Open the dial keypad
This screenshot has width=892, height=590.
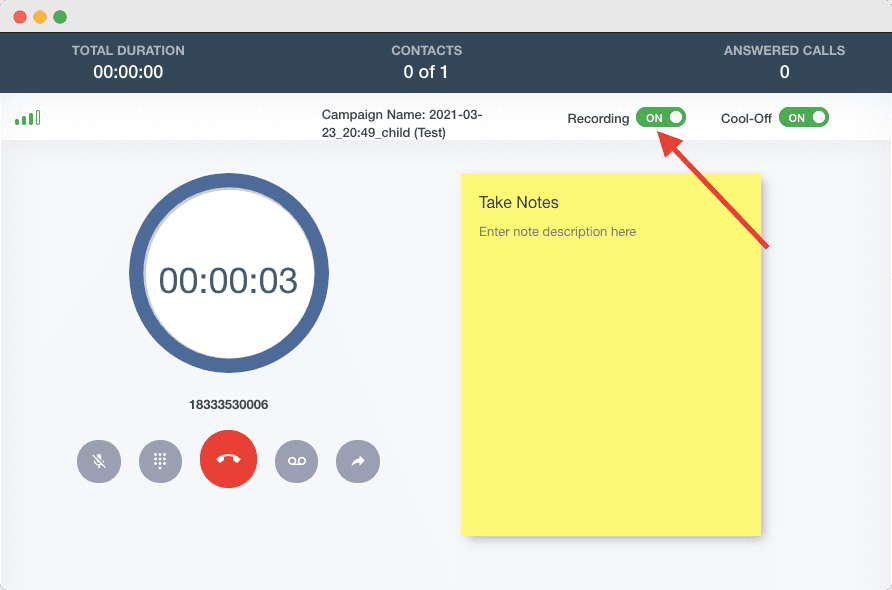(160, 461)
